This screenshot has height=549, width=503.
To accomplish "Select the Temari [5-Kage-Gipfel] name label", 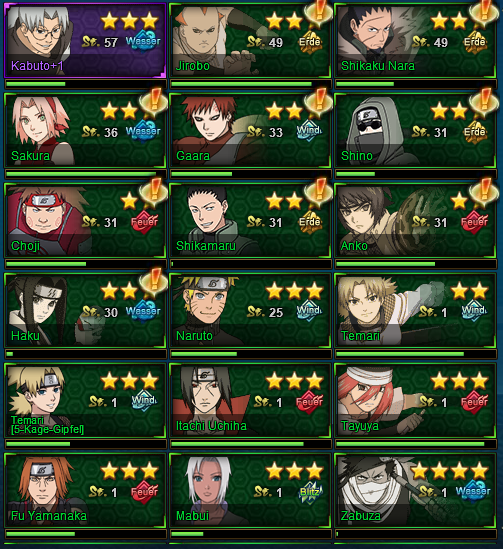I will (x=47, y=425).
